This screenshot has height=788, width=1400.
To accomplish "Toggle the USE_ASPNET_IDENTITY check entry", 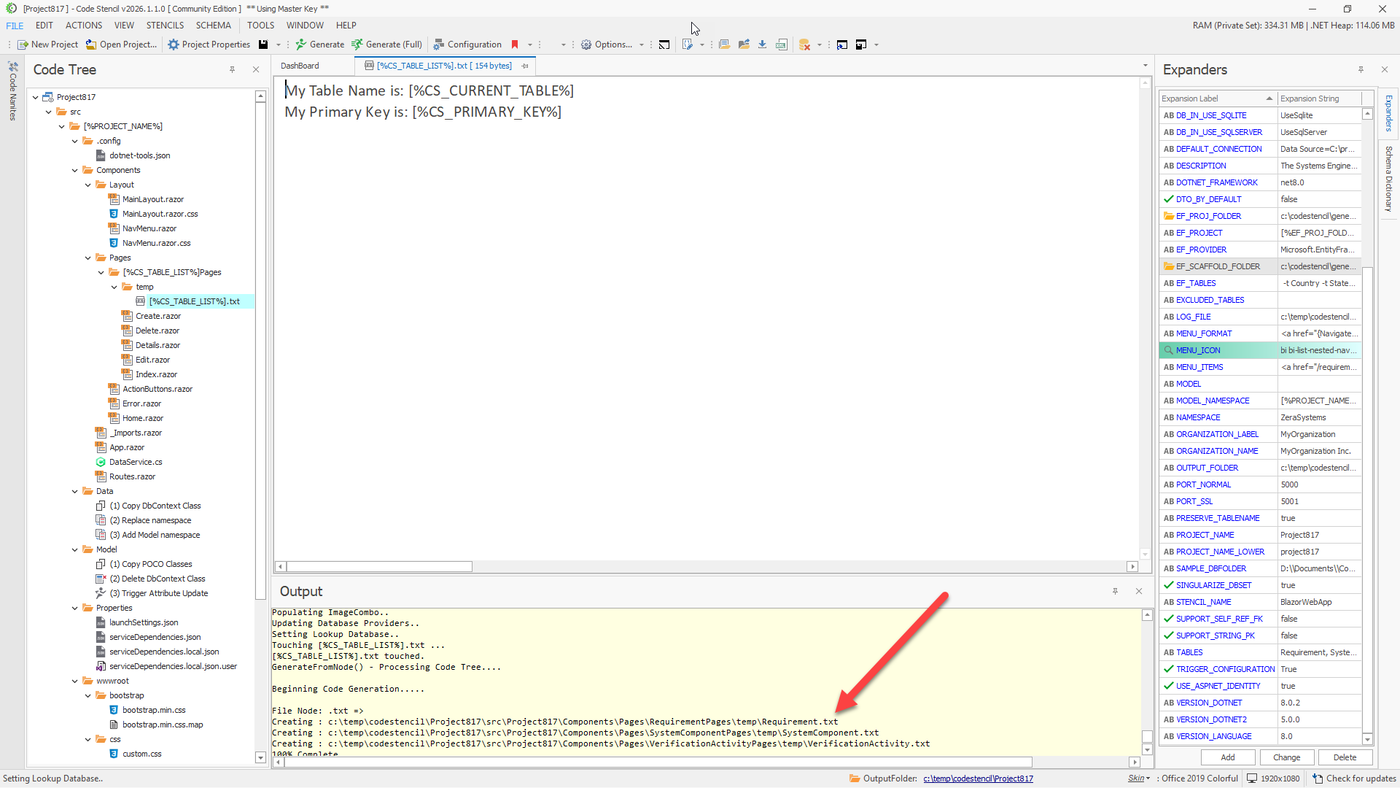I will tap(1168, 686).
